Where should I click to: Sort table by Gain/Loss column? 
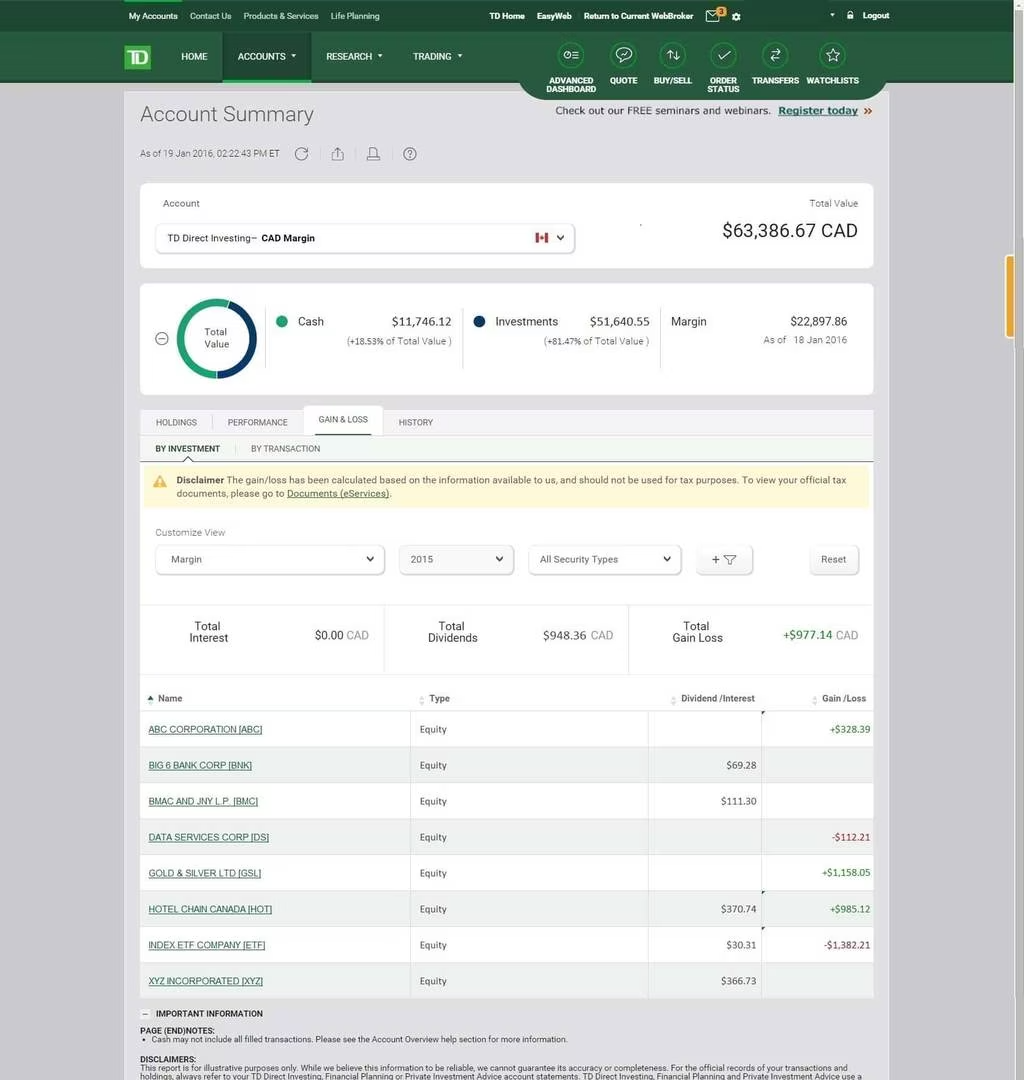839,698
